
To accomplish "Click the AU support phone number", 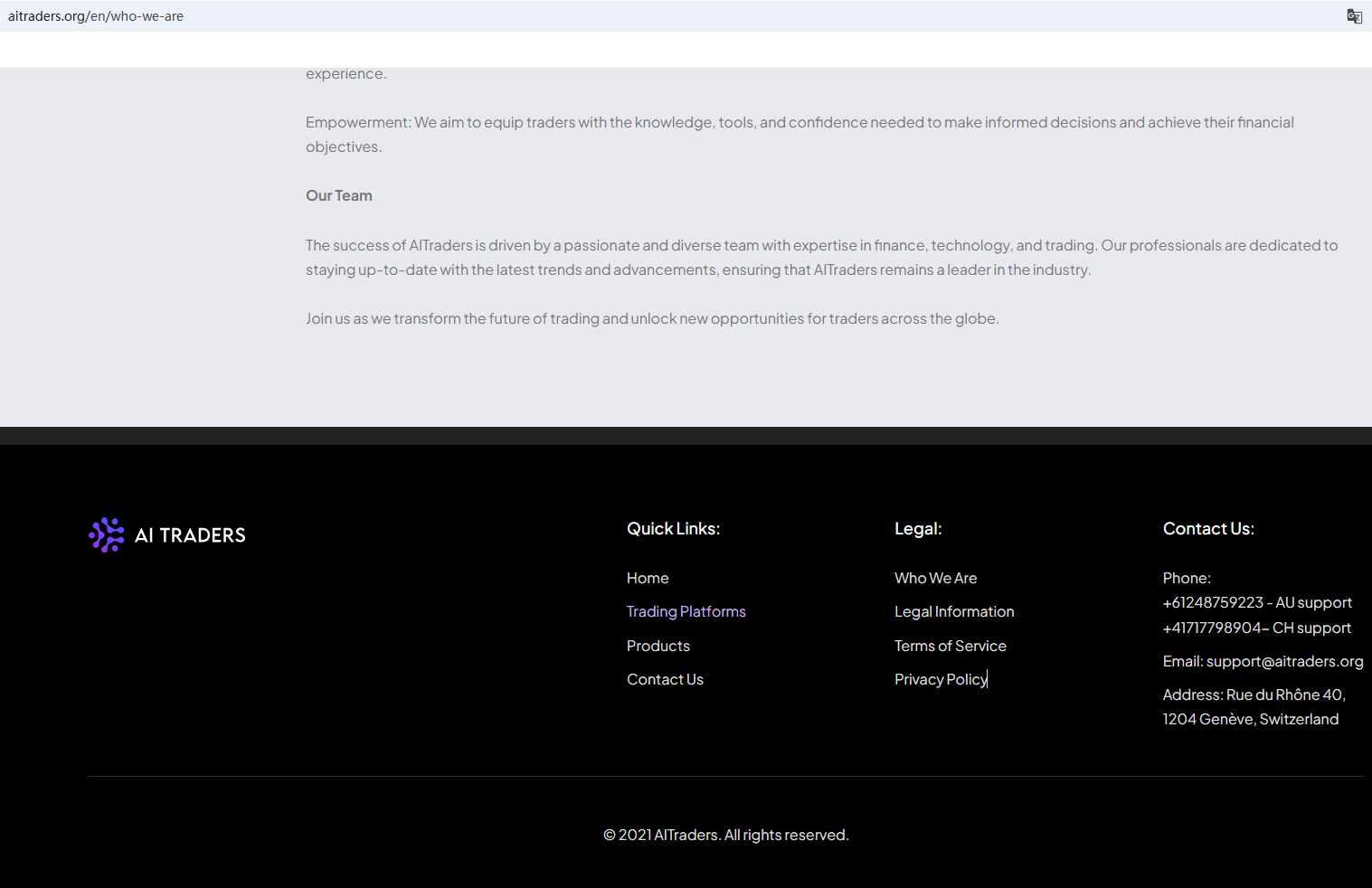I will (1213, 602).
